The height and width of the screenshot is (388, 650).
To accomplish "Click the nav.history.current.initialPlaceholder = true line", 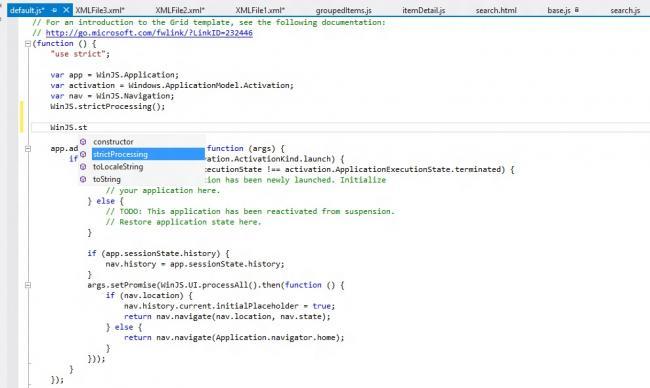I will click(x=229, y=306).
